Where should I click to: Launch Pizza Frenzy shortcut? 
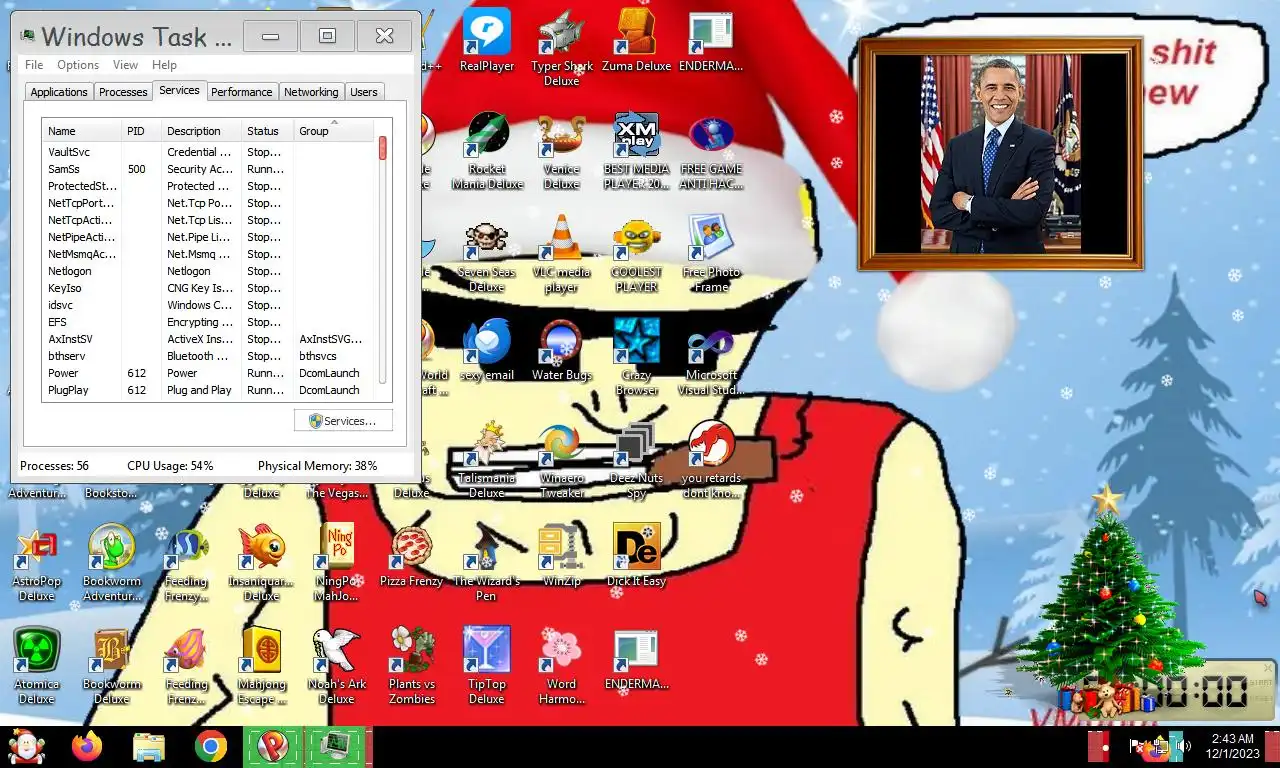412,555
